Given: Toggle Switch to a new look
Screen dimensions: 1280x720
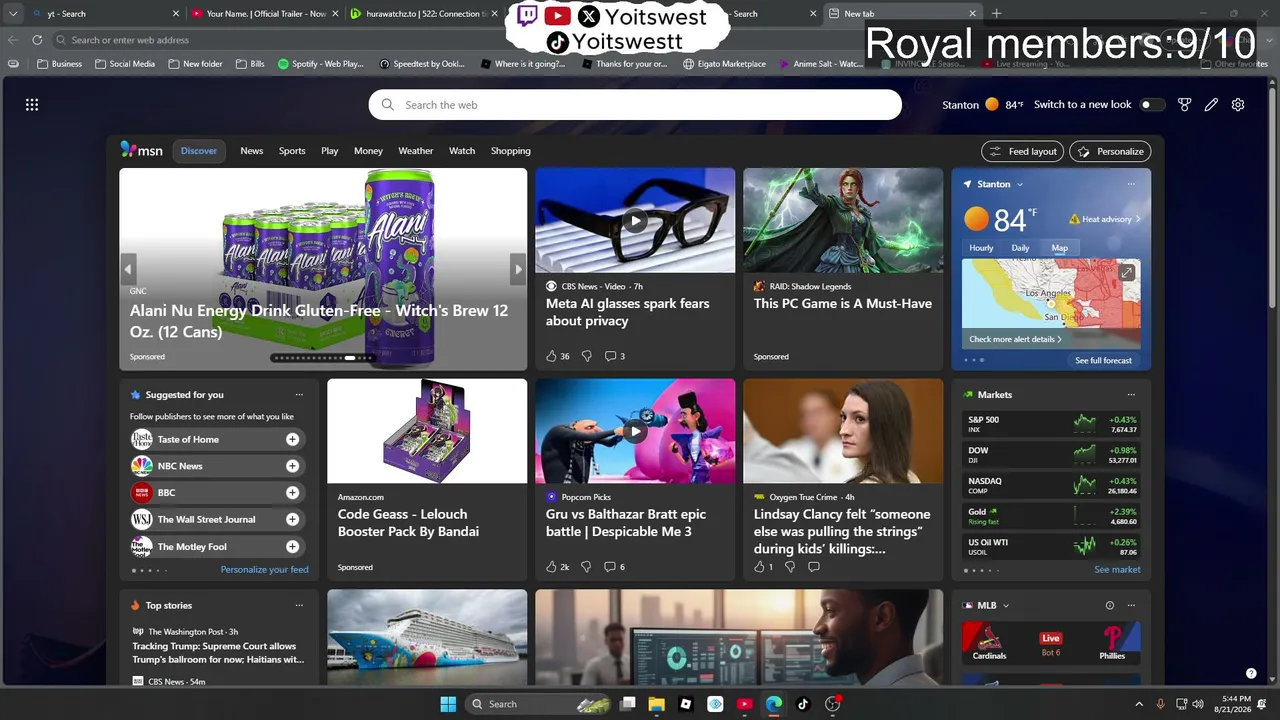Looking at the screenshot, I should [1151, 105].
